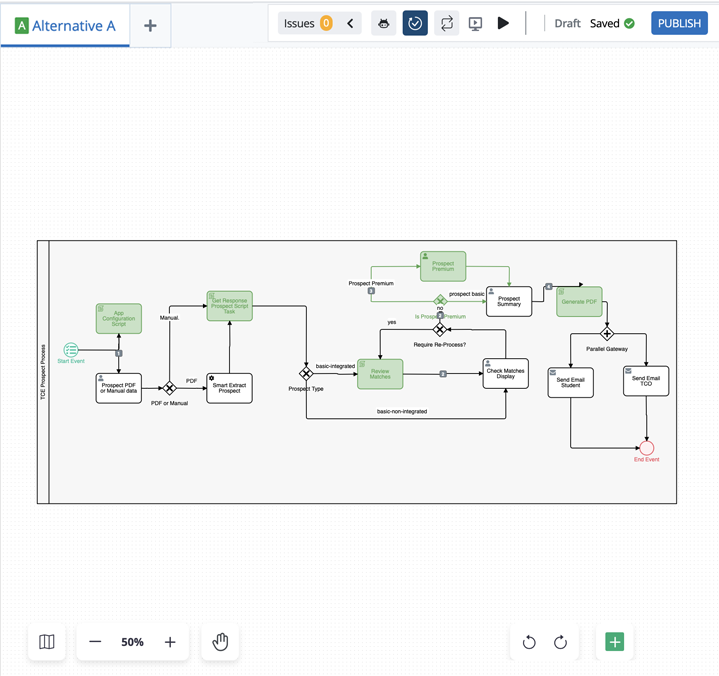Redo the last diagram change
Image resolution: width=719 pixels, height=676 pixels.
coord(560,642)
